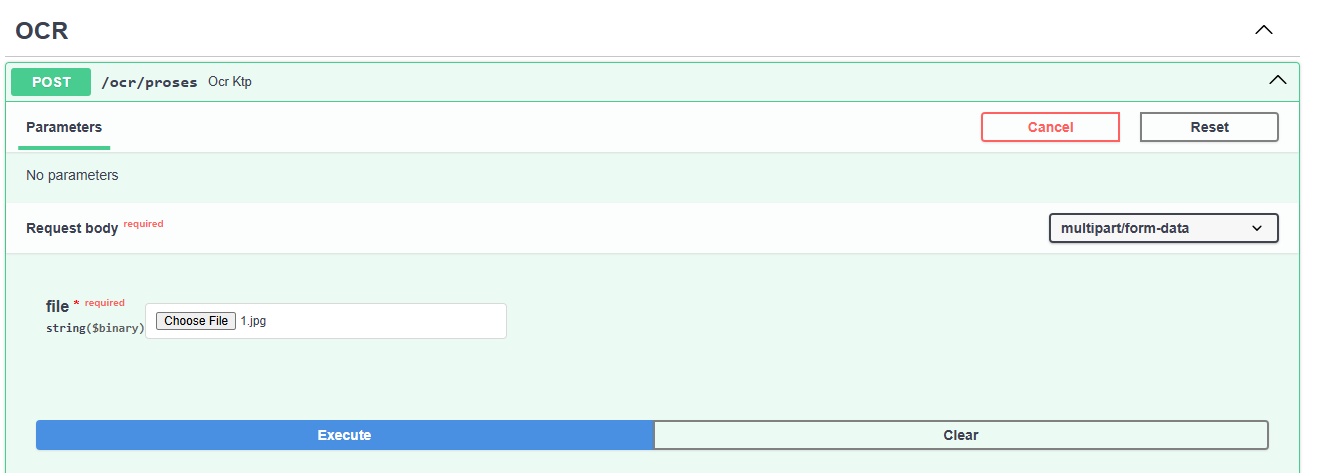The width and height of the screenshot is (1326, 473).
Task: Click the string($binary) type label
Action: pyautogui.click(x=95, y=327)
